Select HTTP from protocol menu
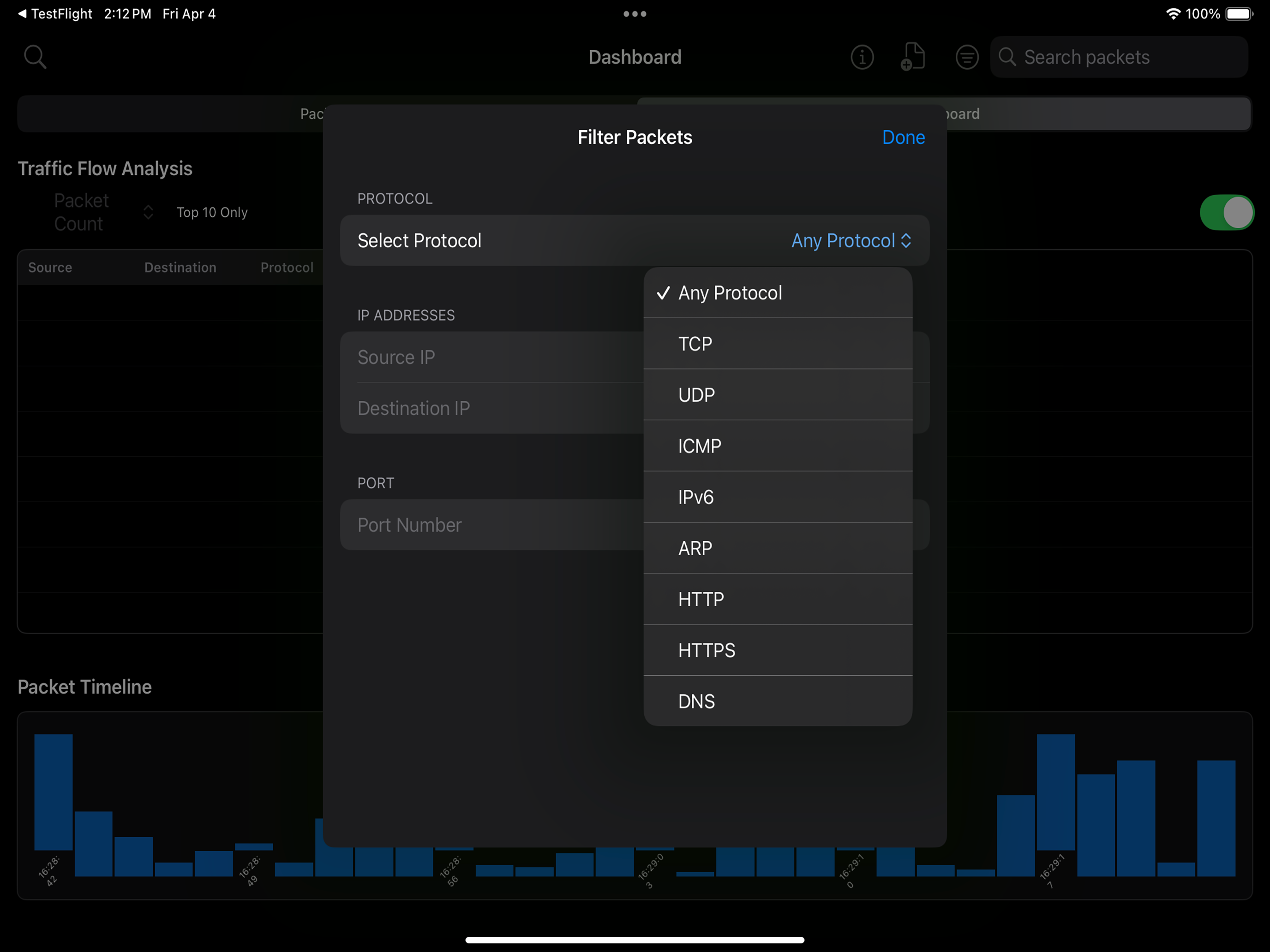The width and height of the screenshot is (1270, 952). pos(778,599)
